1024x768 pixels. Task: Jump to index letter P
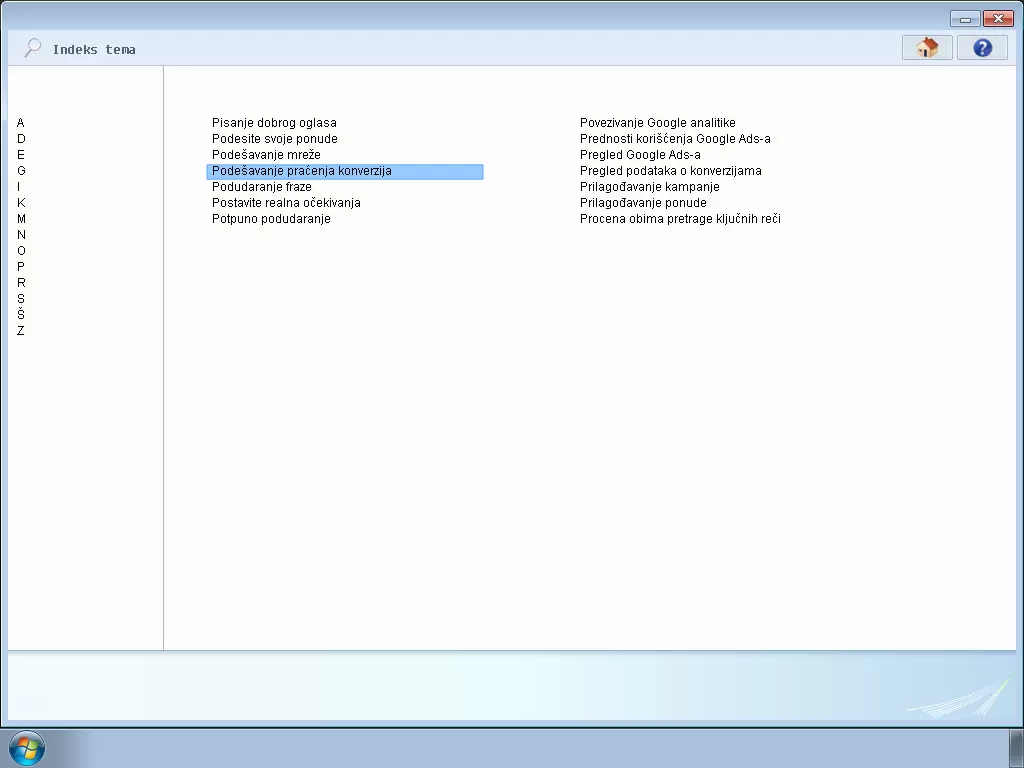[x=21, y=266]
